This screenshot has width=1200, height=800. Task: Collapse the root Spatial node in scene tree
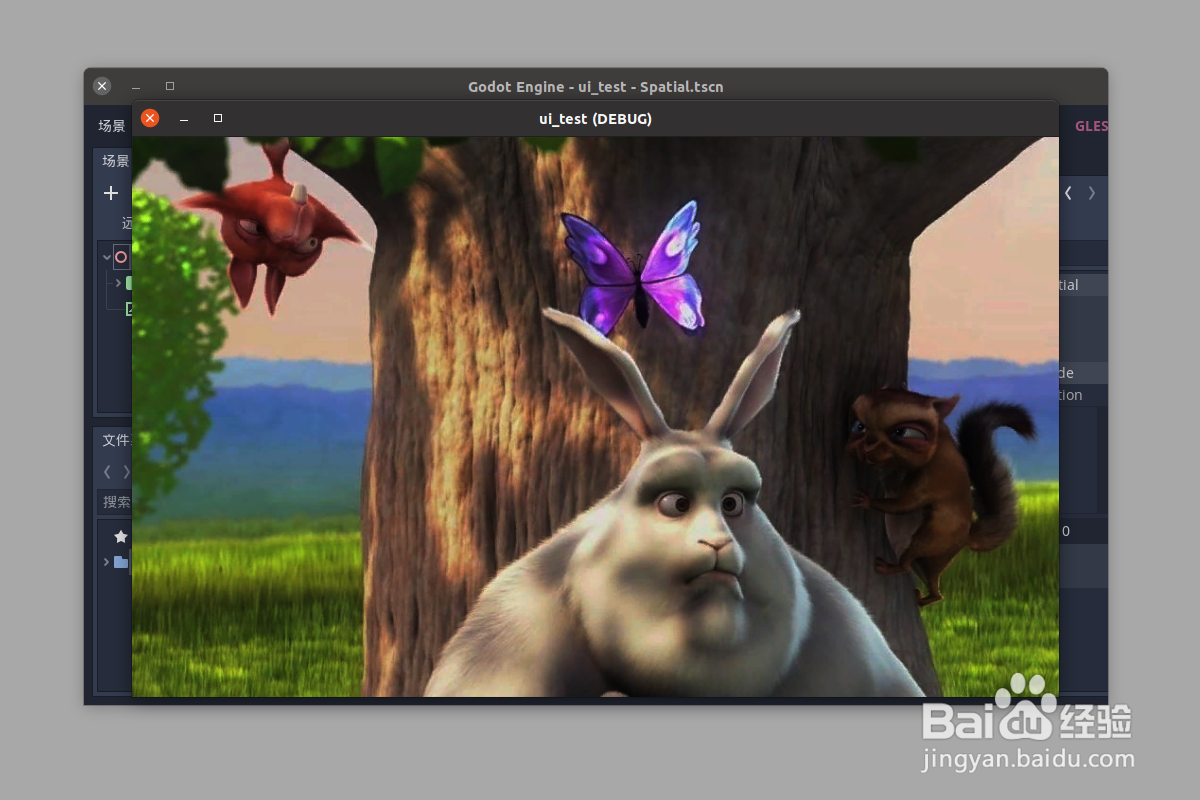click(x=106, y=257)
